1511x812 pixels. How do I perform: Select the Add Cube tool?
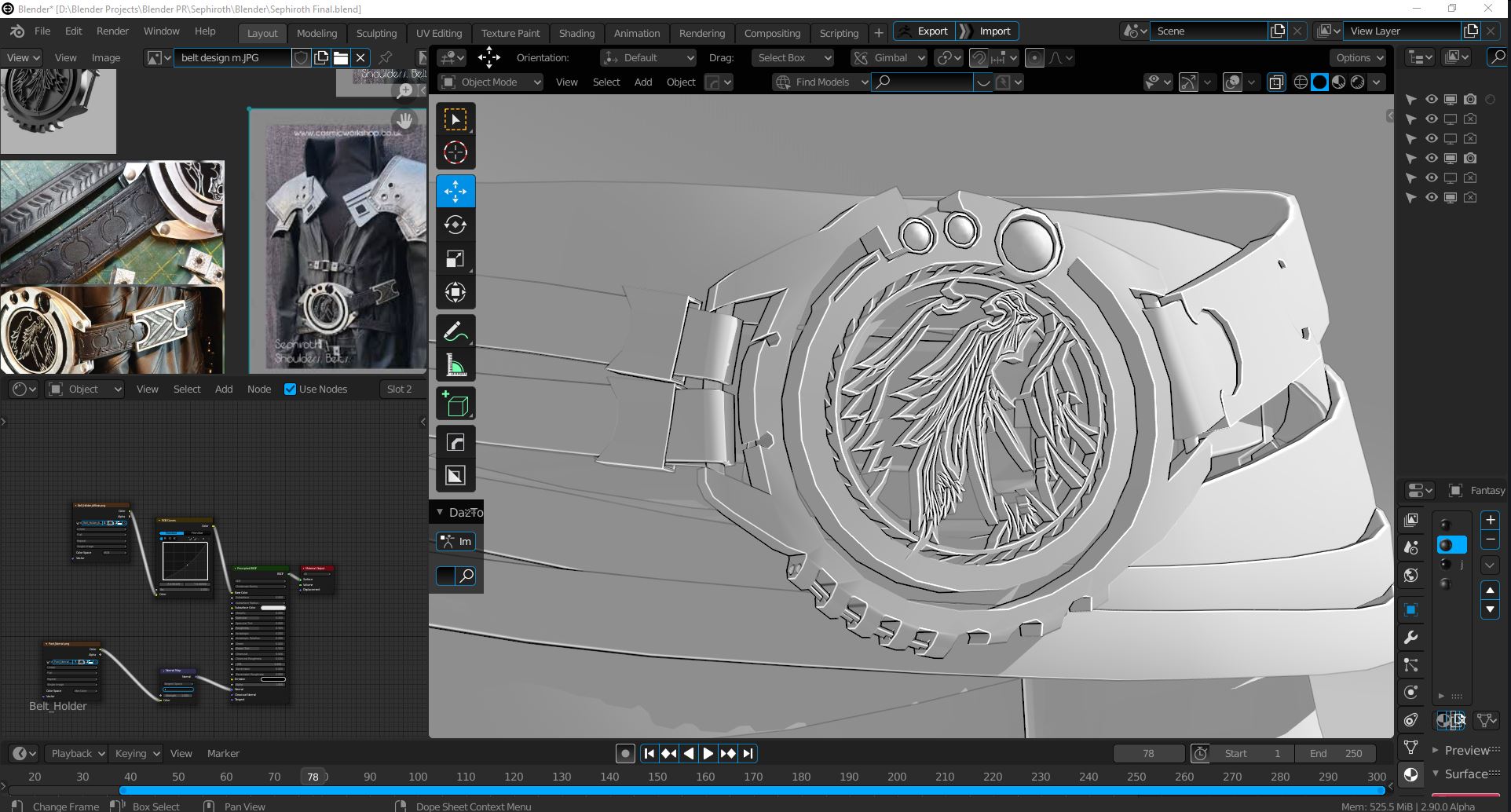click(455, 404)
